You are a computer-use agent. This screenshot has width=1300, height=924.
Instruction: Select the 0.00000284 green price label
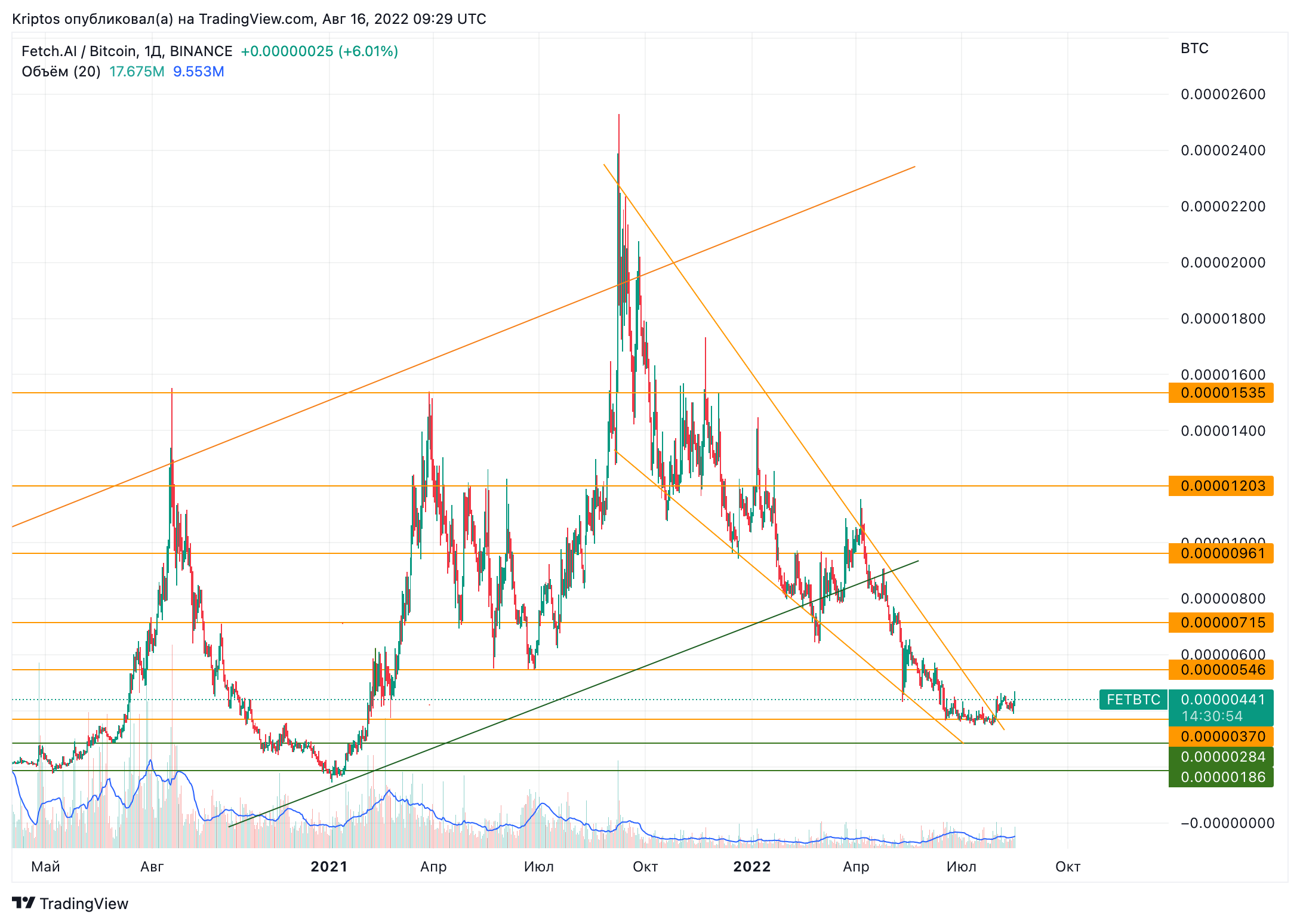[1221, 757]
